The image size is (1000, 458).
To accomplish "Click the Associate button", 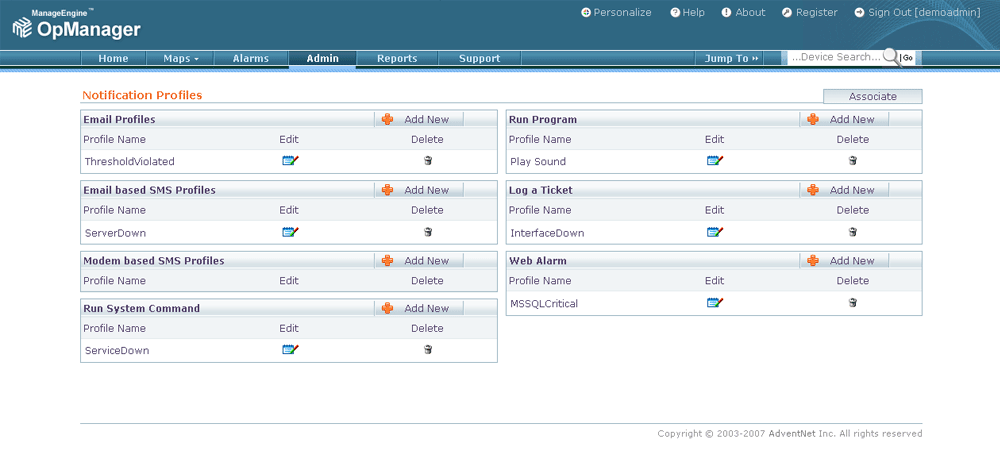I will click(x=872, y=97).
